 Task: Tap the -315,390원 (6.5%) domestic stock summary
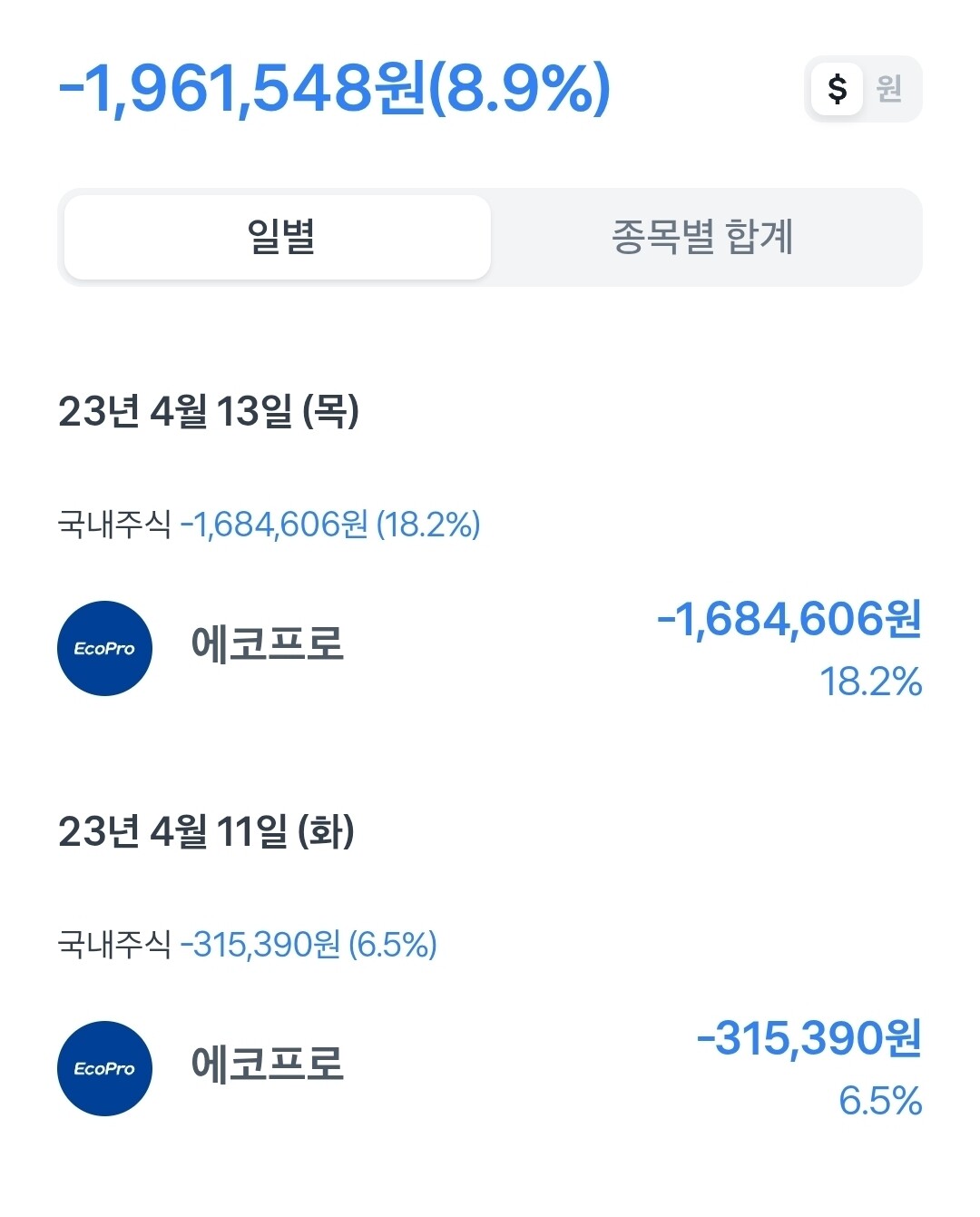(x=309, y=945)
